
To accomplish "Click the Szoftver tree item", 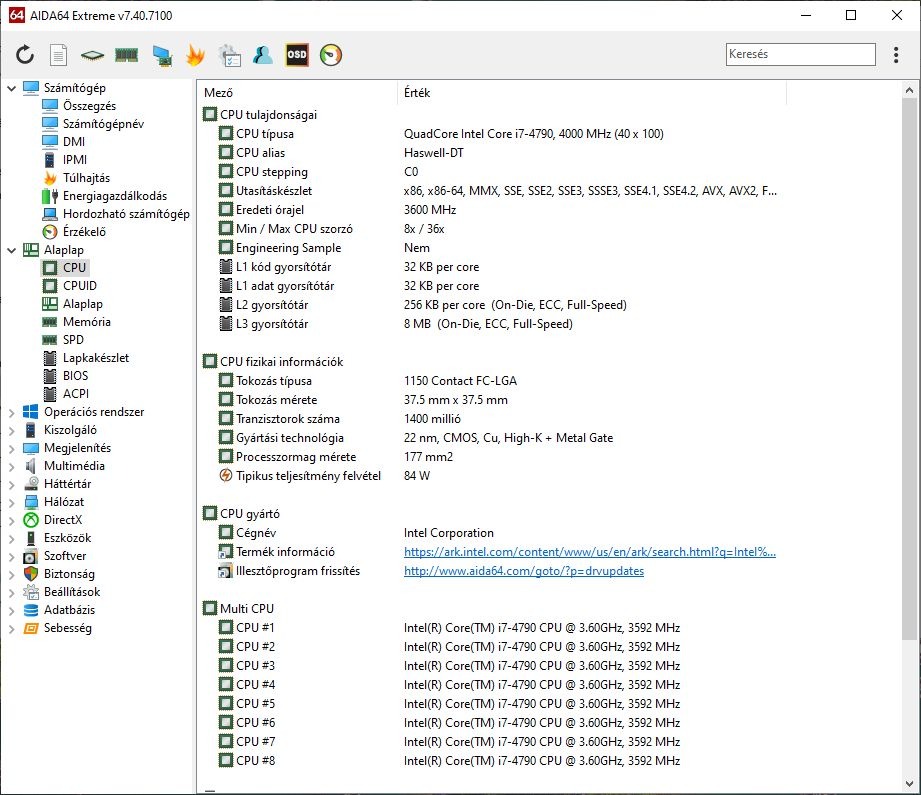I will click(x=65, y=556).
